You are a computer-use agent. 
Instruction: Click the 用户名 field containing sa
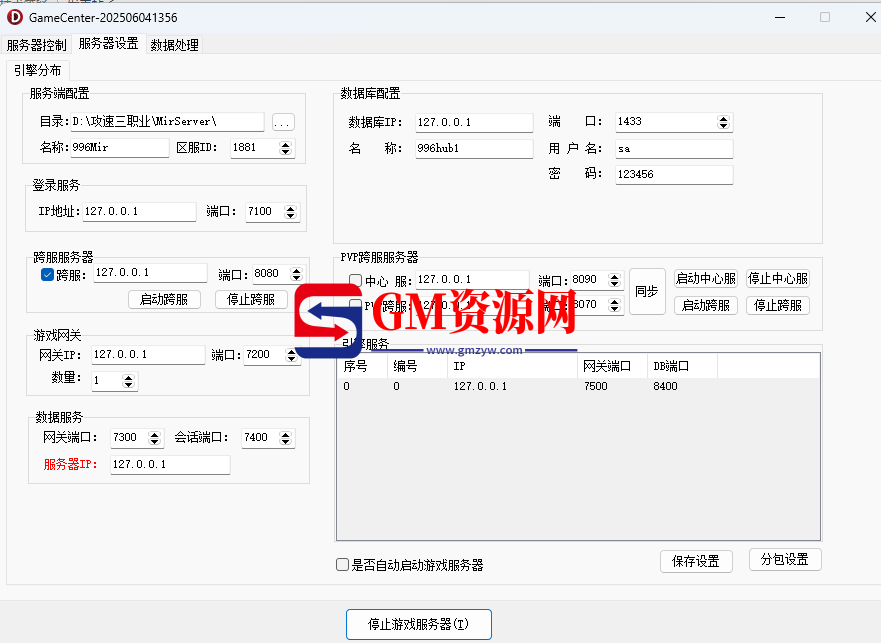click(x=674, y=149)
